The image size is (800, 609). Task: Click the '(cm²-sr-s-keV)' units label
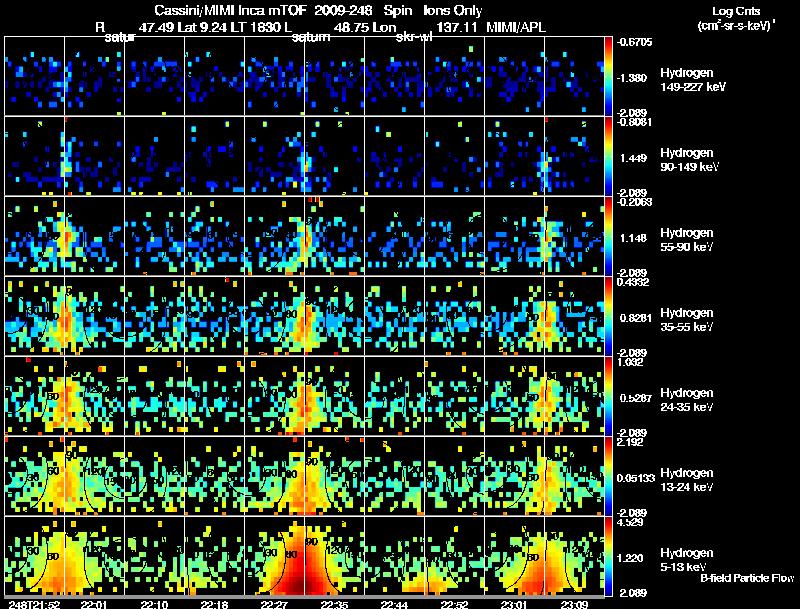tap(736, 25)
